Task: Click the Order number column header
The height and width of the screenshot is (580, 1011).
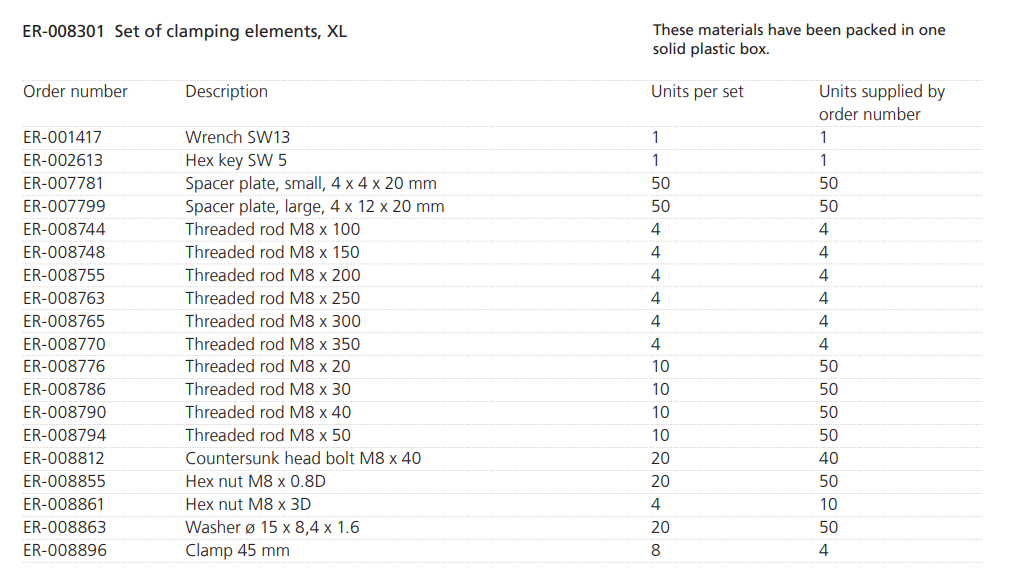Action: (76, 92)
